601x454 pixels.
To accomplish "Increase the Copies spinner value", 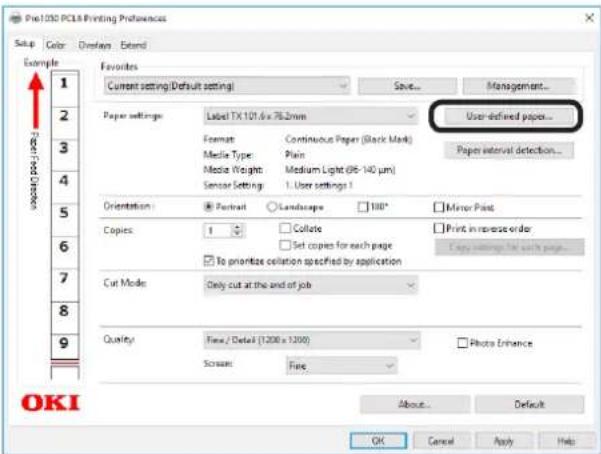I will coord(237,226).
